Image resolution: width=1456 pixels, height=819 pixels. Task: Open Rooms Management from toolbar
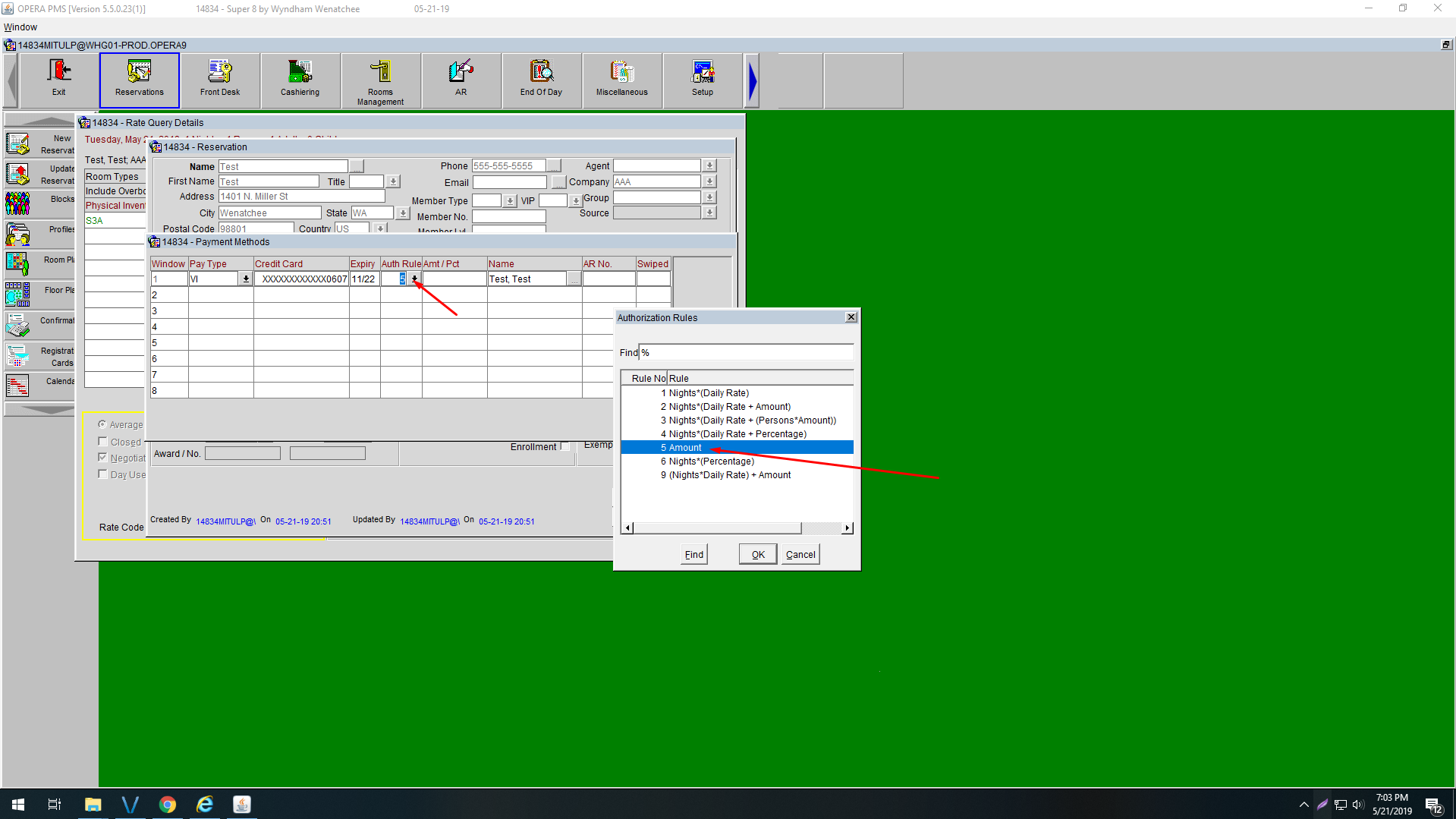tap(381, 80)
